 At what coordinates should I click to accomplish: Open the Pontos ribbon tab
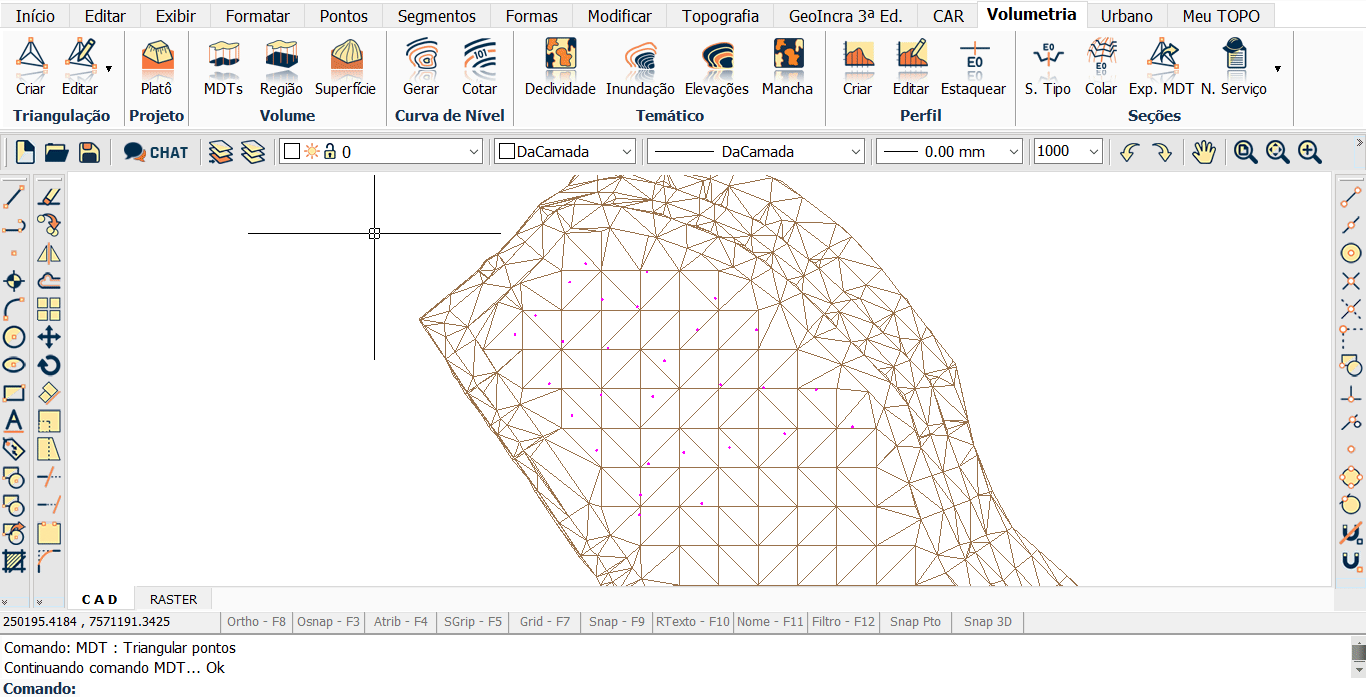(x=344, y=16)
